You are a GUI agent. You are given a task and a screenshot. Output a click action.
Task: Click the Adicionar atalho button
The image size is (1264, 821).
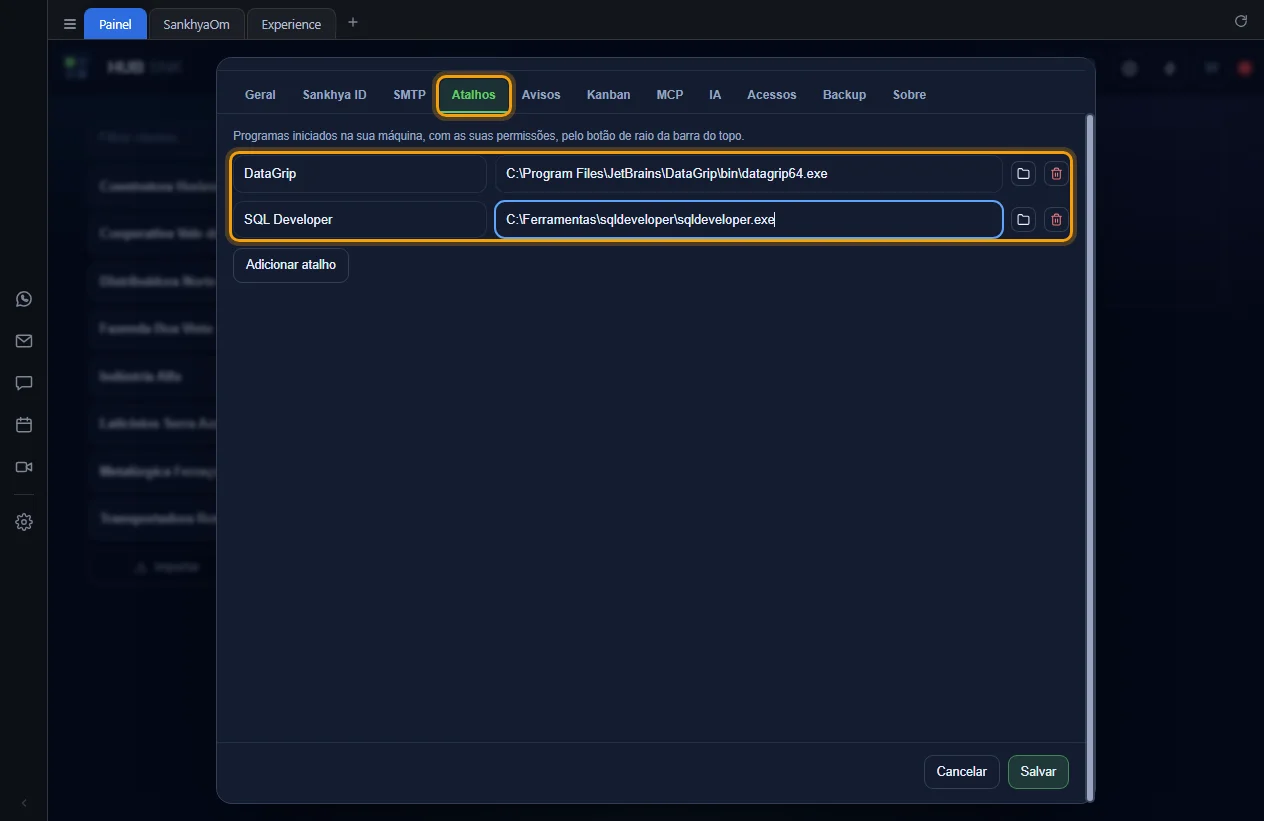pyautogui.click(x=291, y=265)
